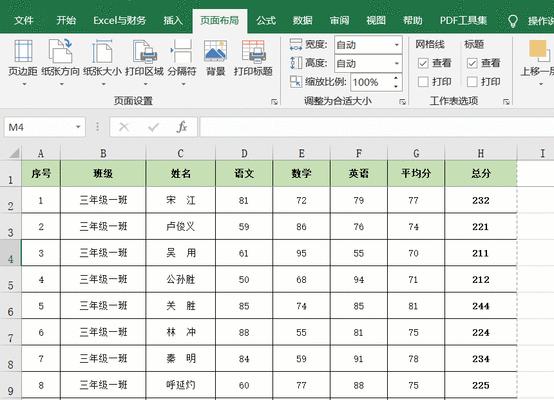Image resolution: width=554 pixels, height=400 pixels.
Task: Expand the 纸张大小 dropdown arrow
Action: click(104, 84)
